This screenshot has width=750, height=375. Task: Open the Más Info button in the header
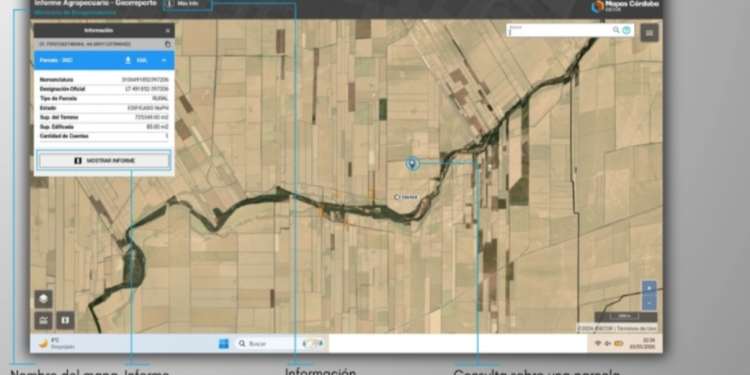coord(188,4)
